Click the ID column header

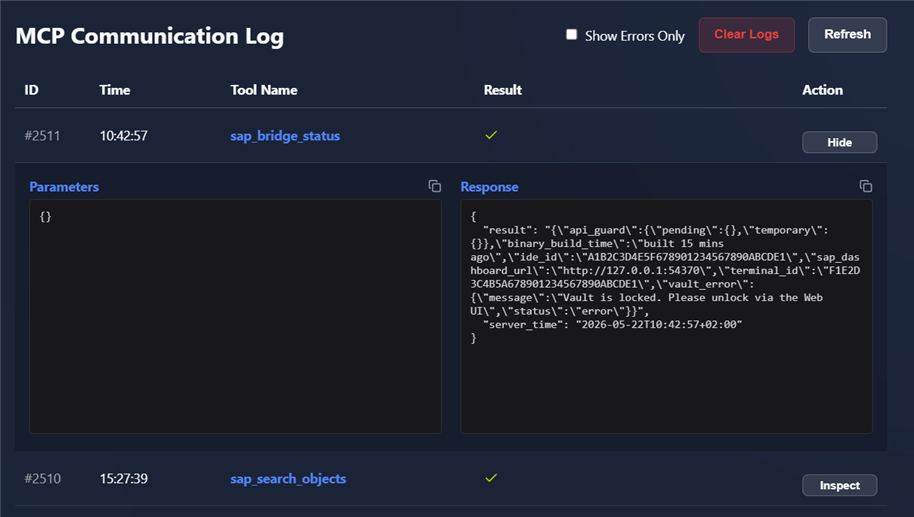click(x=31, y=90)
